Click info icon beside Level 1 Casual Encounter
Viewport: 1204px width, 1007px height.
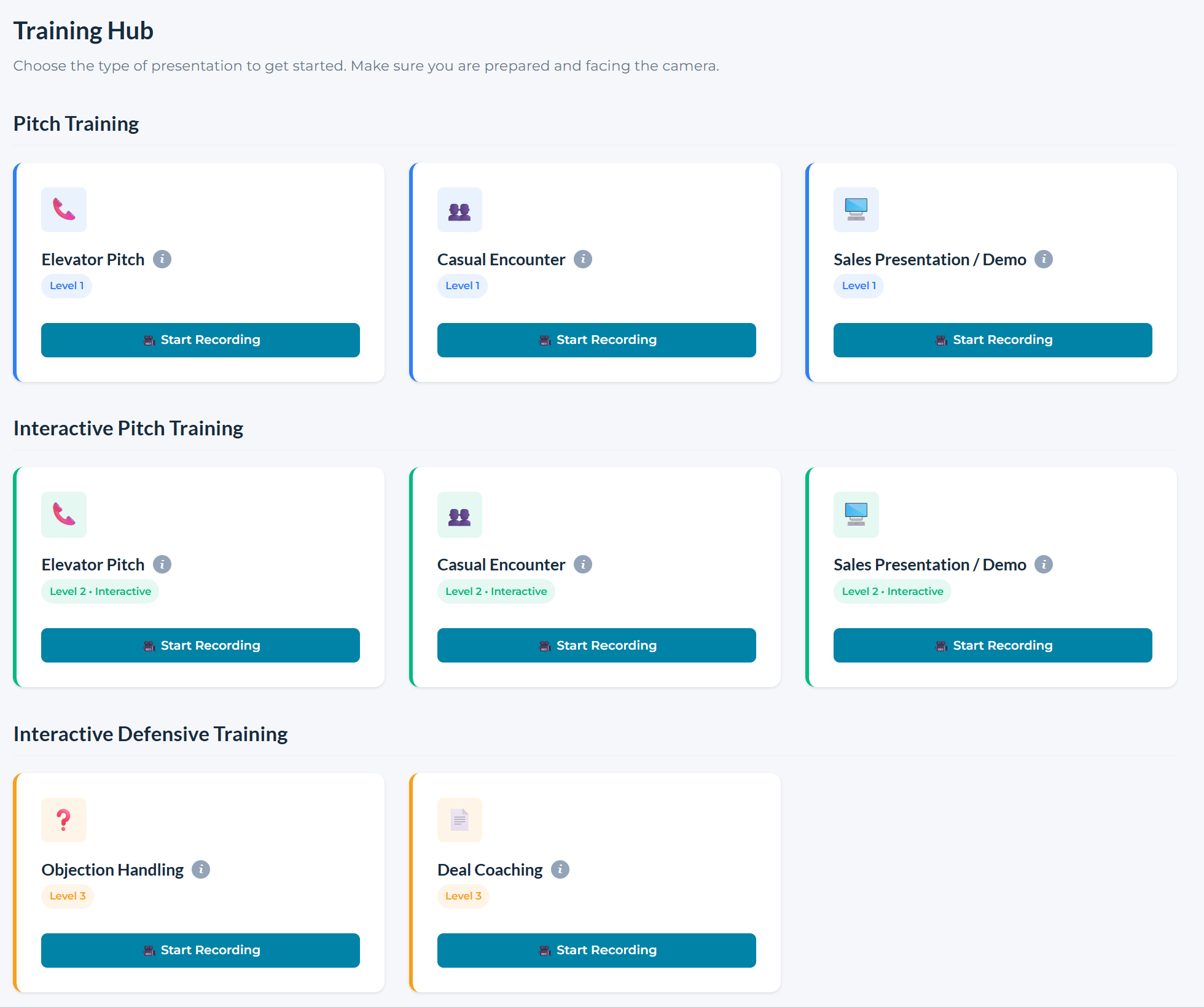(x=583, y=259)
